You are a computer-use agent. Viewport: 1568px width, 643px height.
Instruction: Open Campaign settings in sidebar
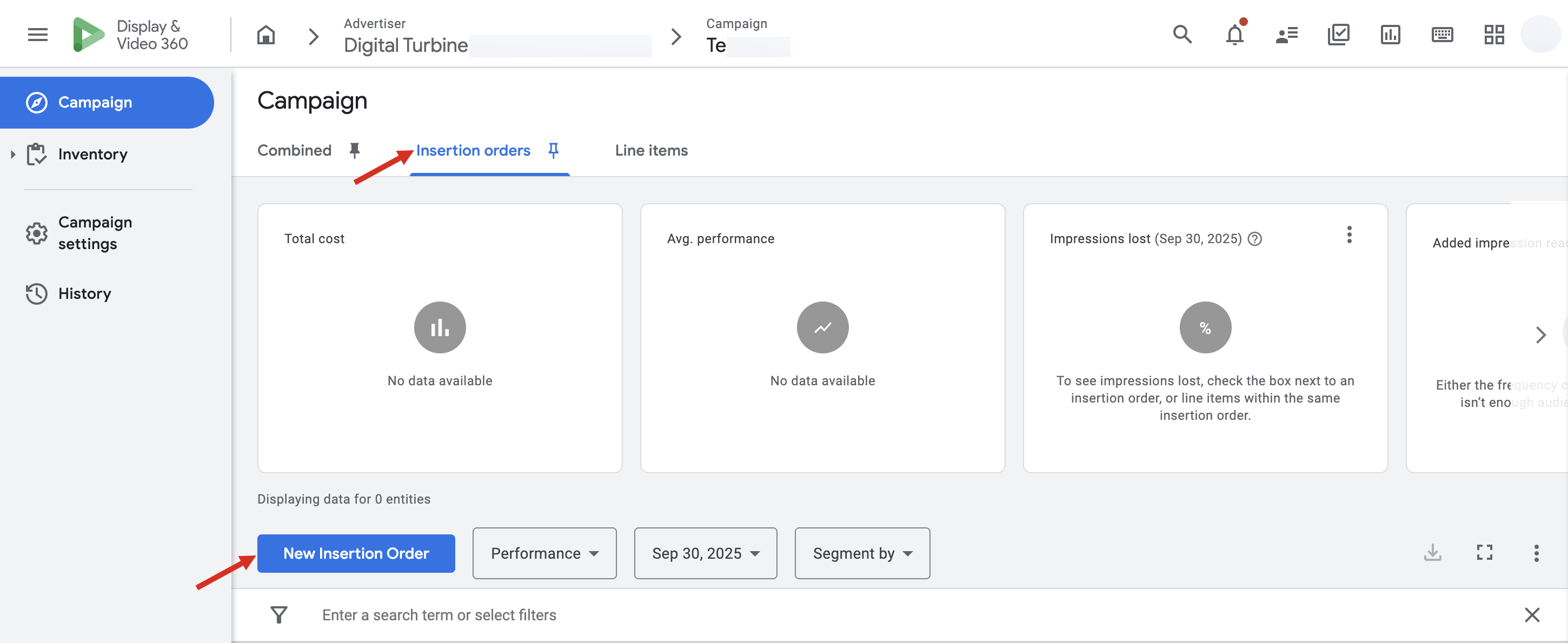(95, 233)
